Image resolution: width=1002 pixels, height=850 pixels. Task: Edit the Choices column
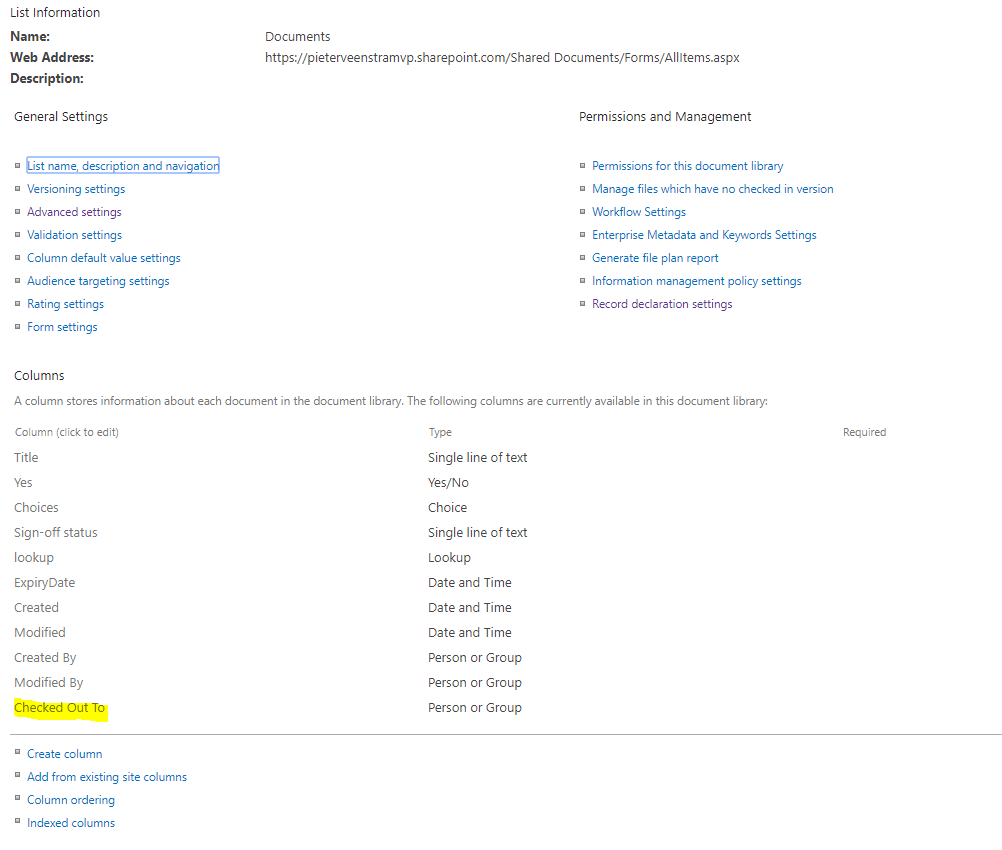tap(36, 507)
